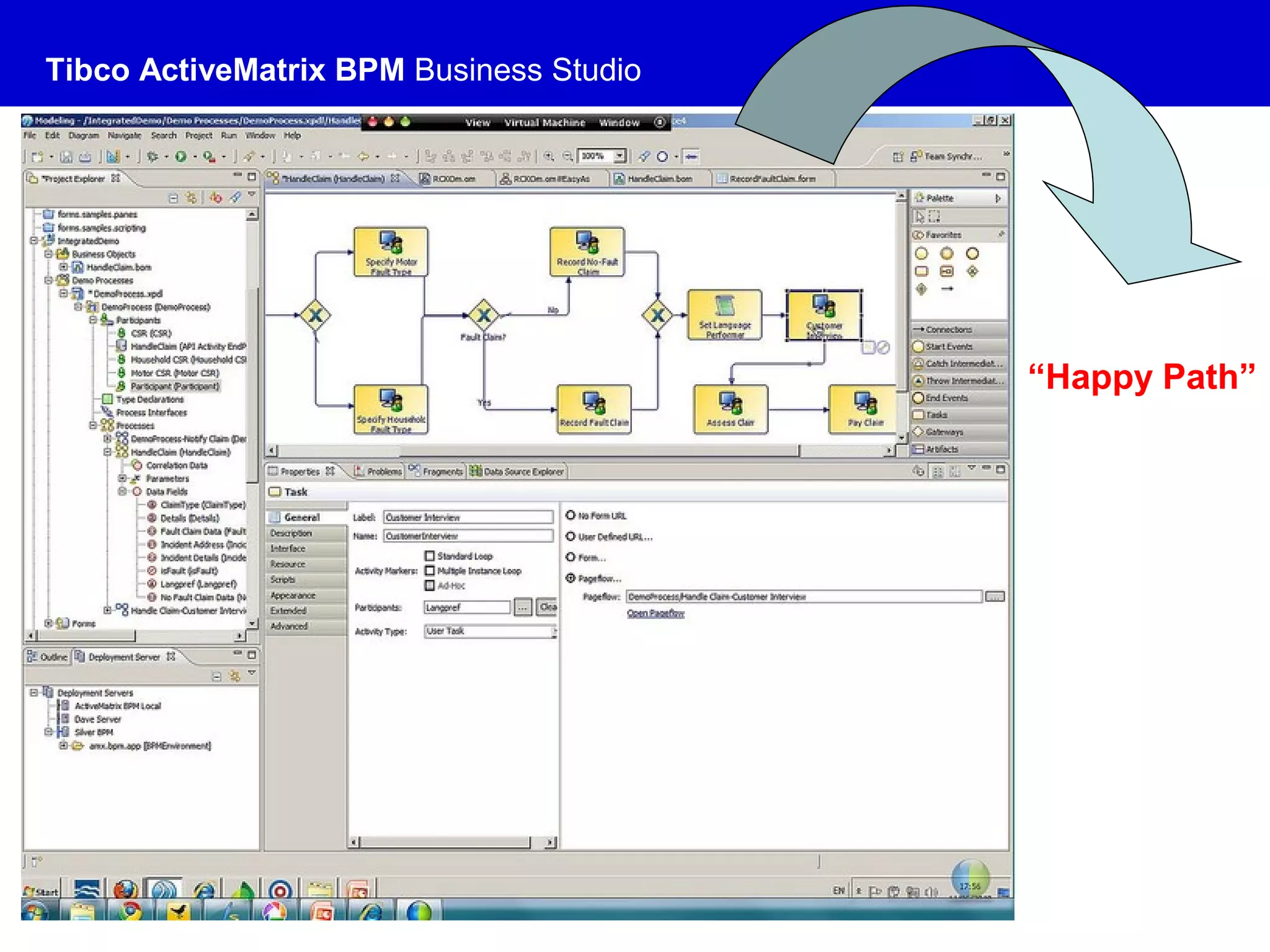This screenshot has width=1270, height=952.
Task: Select the Pageflow... radio button
Action: (571, 578)
